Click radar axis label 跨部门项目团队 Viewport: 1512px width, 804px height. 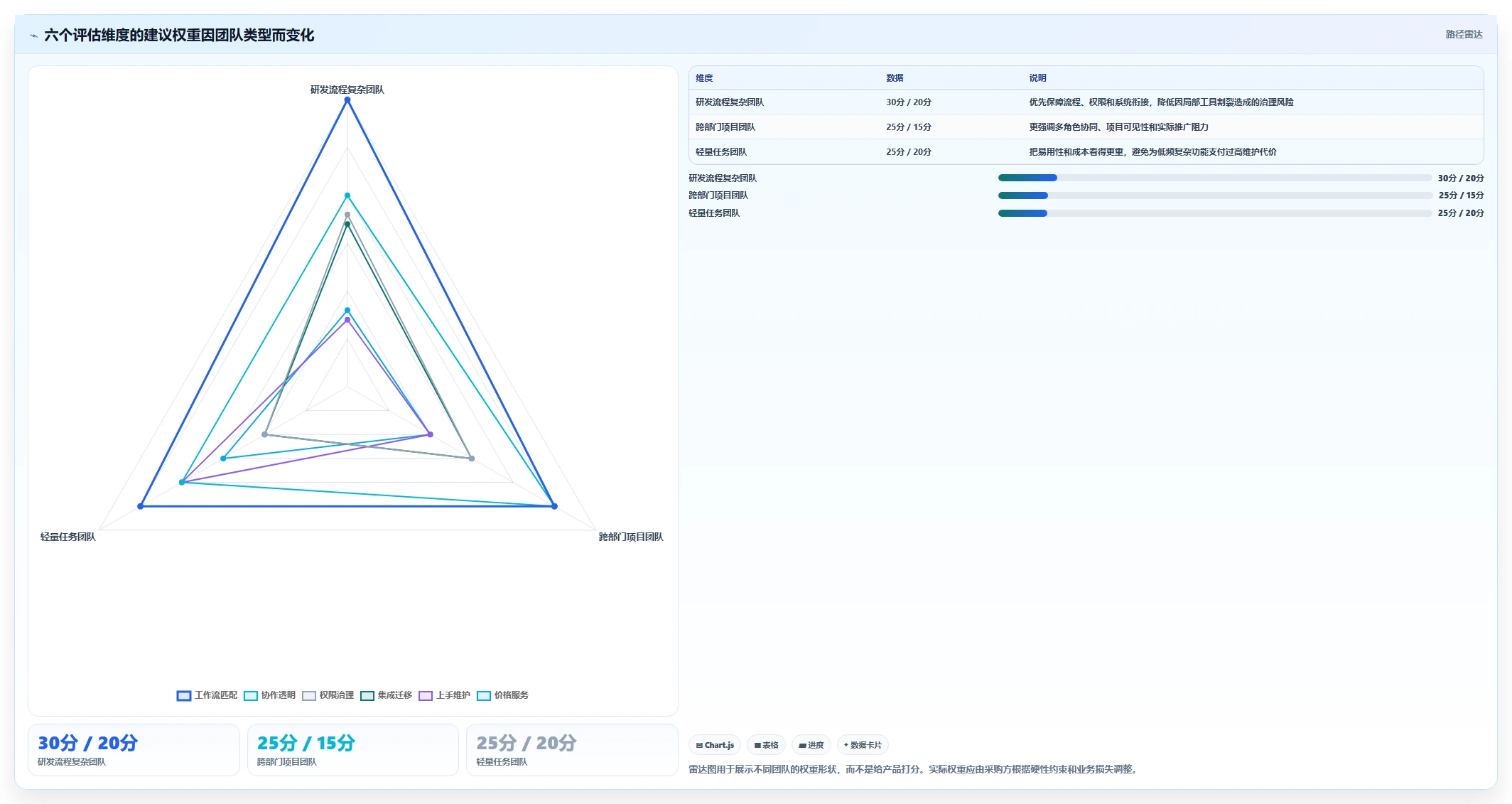pos(631,537)
